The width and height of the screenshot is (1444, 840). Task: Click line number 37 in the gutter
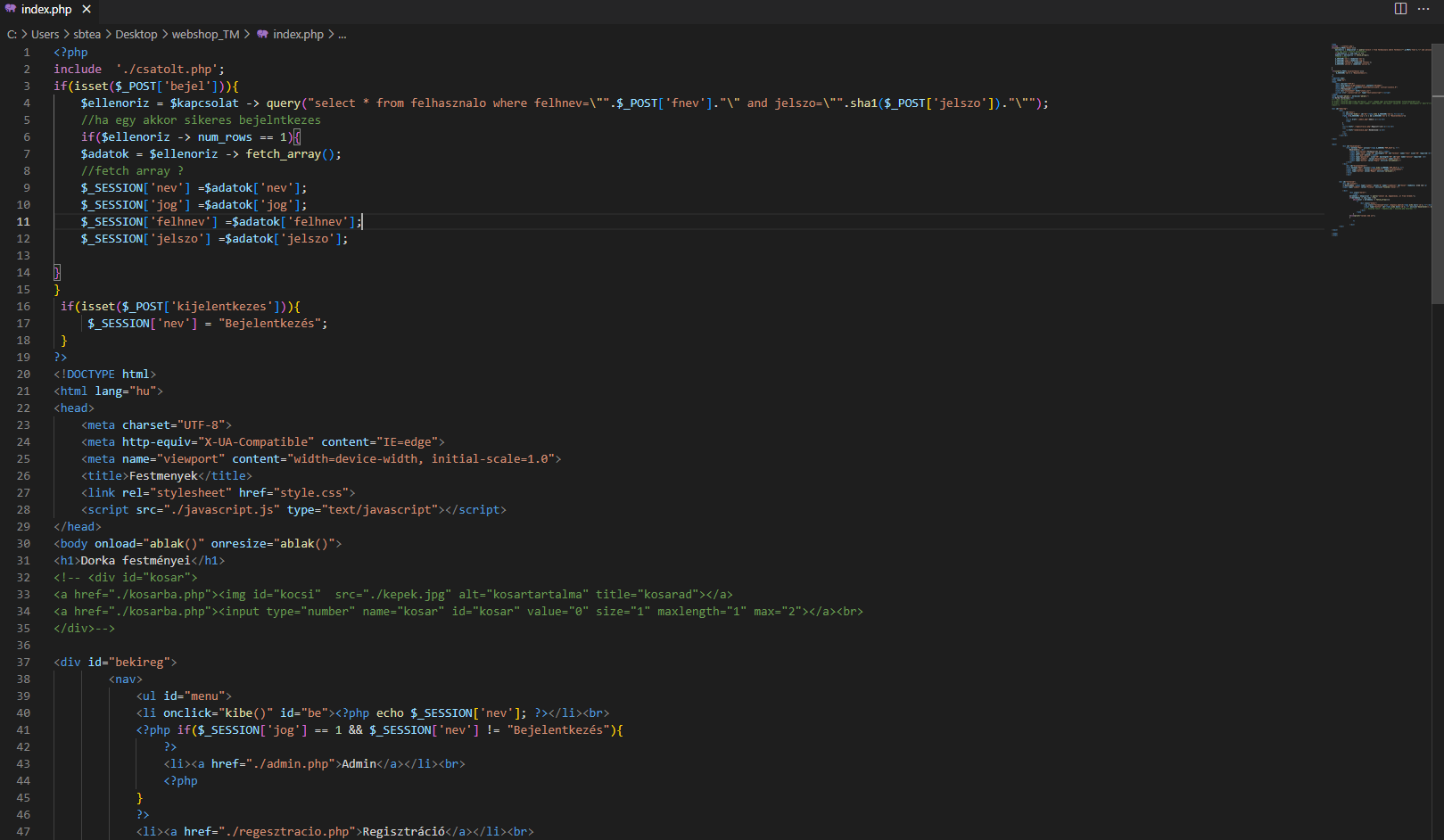tap(23, 663)
